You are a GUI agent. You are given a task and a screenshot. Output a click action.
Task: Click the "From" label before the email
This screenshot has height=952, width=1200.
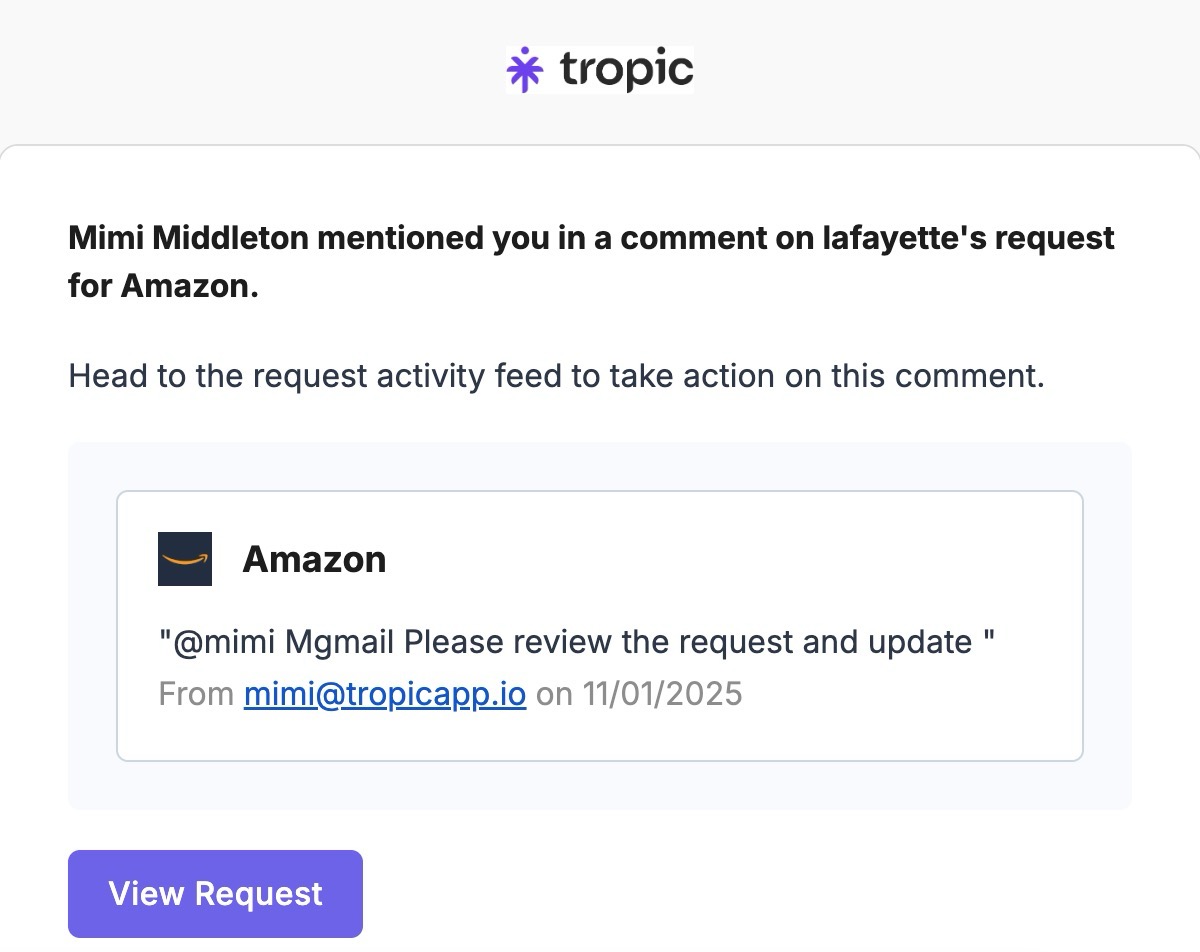196,693
